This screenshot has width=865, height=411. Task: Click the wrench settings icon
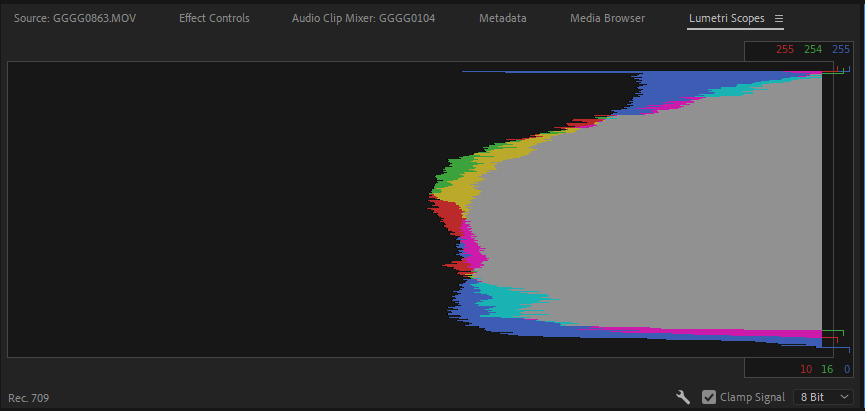coord(684,397)
